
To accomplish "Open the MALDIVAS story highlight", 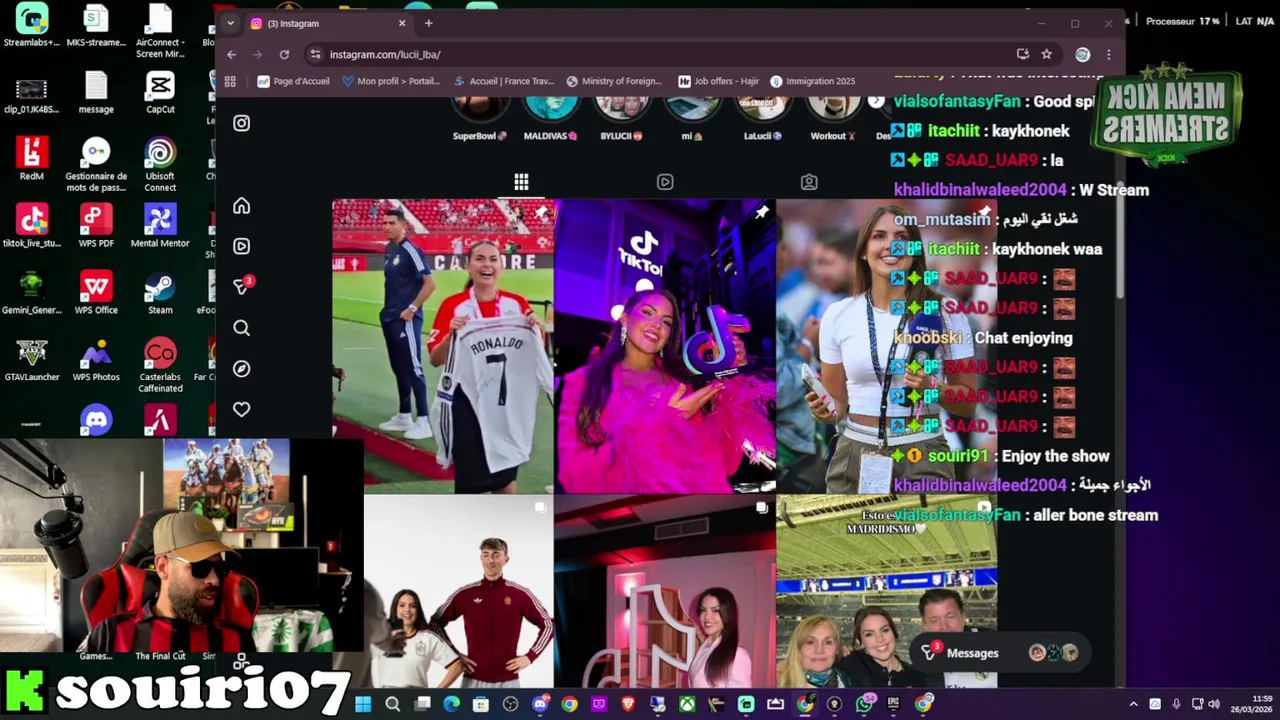I will click(x=551, y=119).
